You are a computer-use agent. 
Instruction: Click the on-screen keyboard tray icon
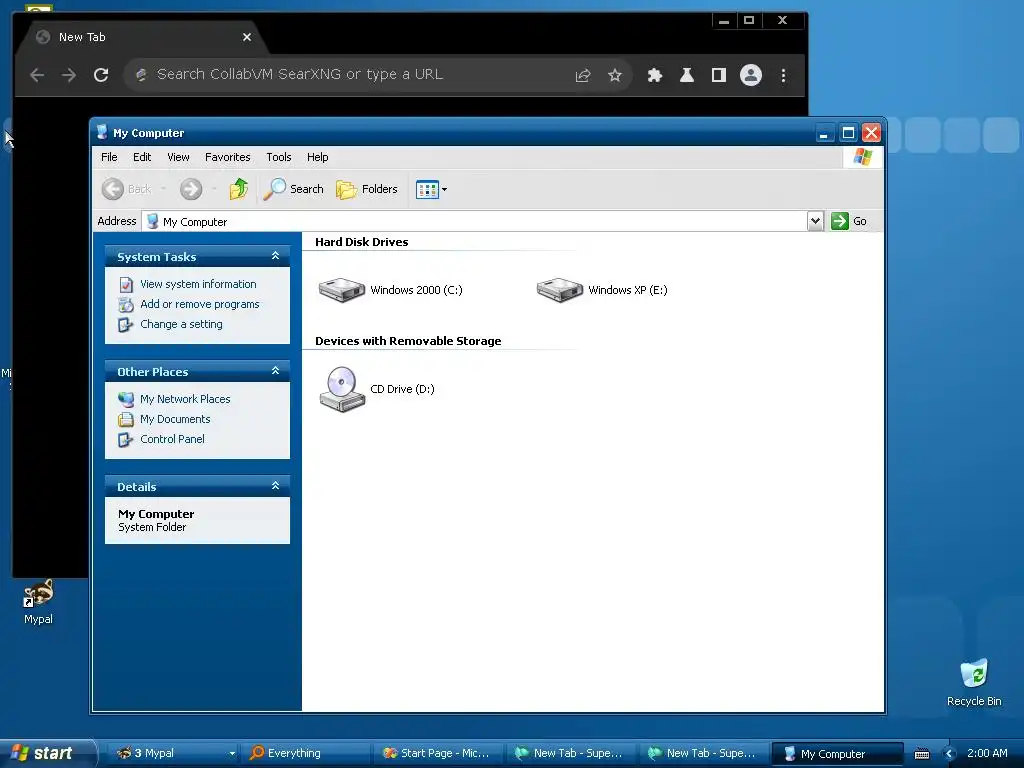[x=921, y=754]
